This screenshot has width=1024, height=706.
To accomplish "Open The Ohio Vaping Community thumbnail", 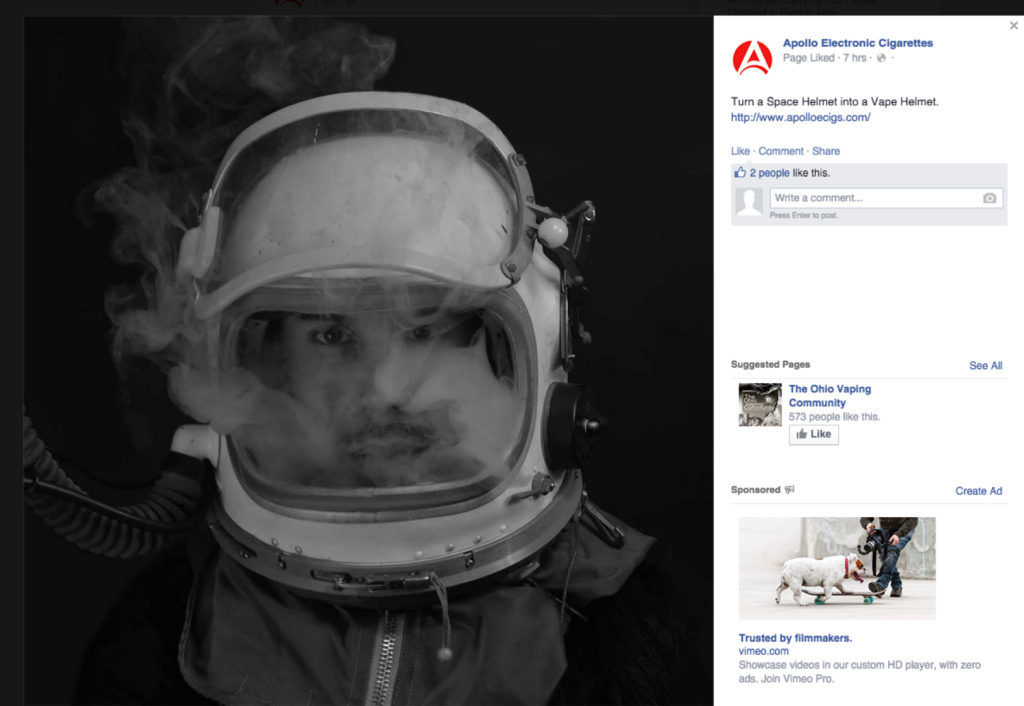I will 760,405.
